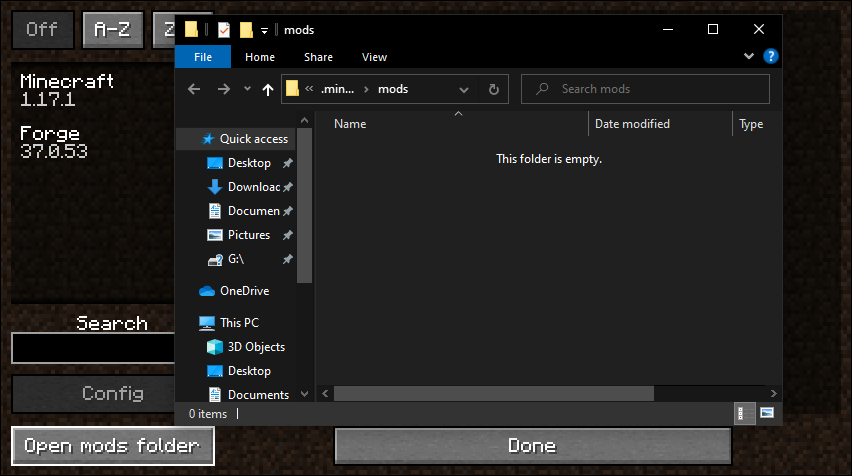
Task: Minimize the mods Explorer window
Action: [x=668, y=29]
